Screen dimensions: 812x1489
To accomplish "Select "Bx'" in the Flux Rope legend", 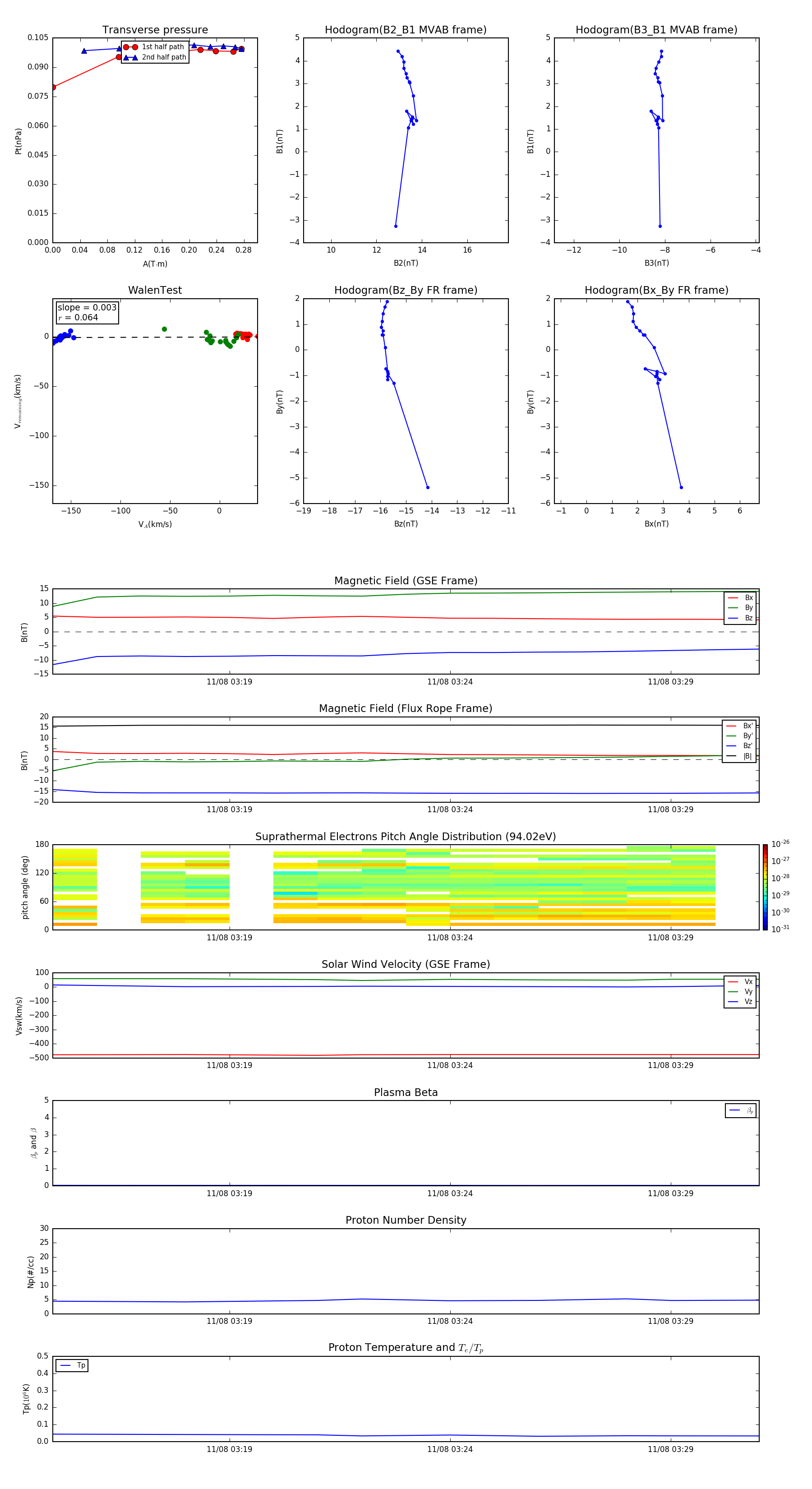I will pos(739,726).
